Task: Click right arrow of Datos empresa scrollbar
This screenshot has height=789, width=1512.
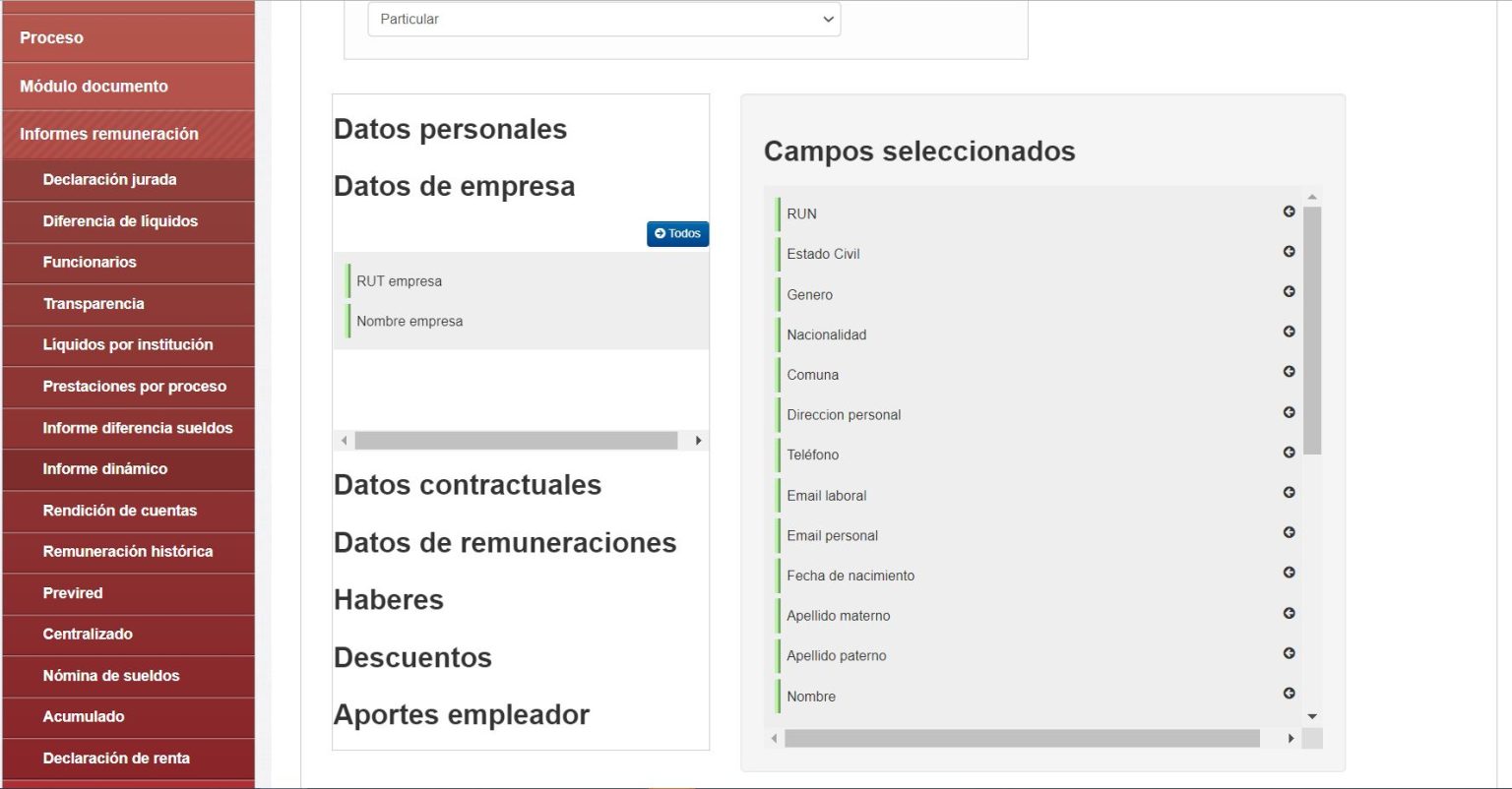Action: pos(699,441)
